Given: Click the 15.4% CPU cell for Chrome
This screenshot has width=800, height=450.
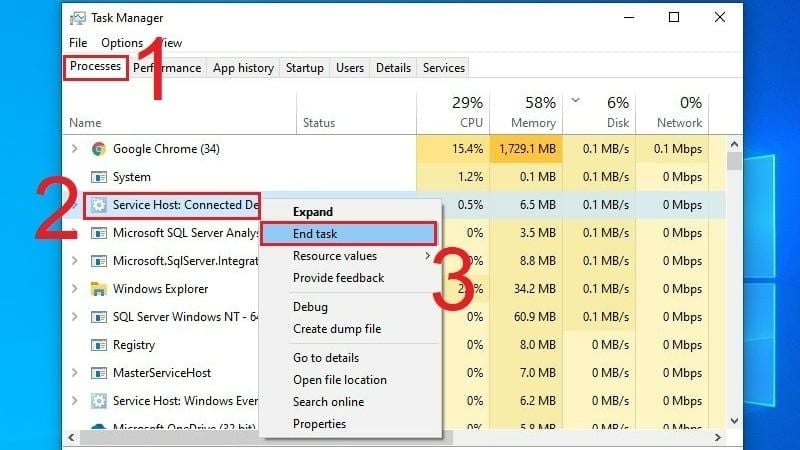Looking at the screenshot, I should [x=453, y=149].
